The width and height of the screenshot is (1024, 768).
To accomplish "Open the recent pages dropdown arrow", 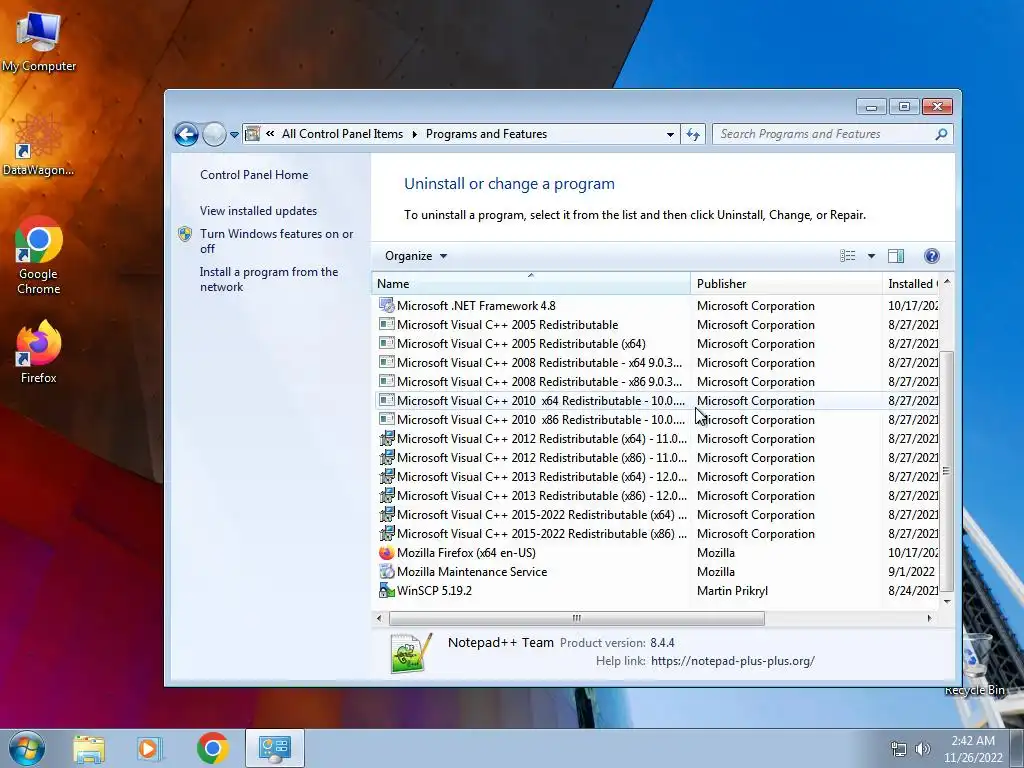I will click(234, 135).
